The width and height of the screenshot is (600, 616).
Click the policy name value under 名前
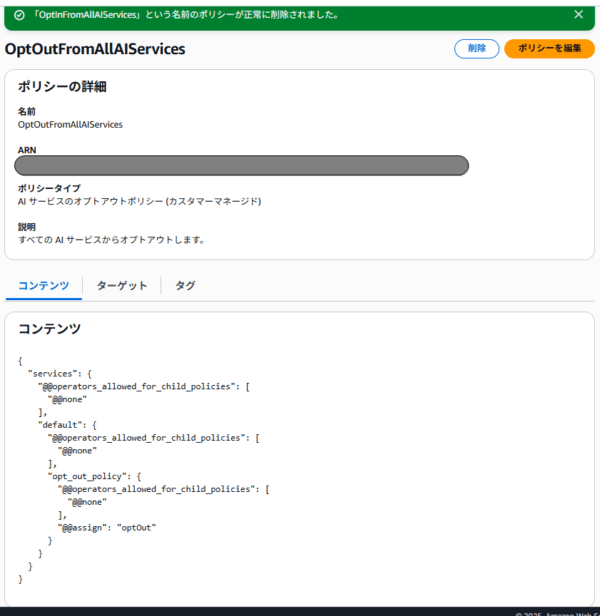[70, 125]
